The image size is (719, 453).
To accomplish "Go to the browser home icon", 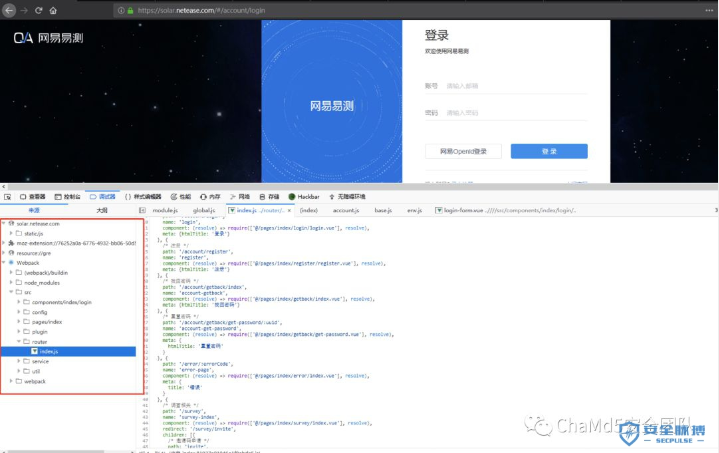I will click(x=53, y=10).
